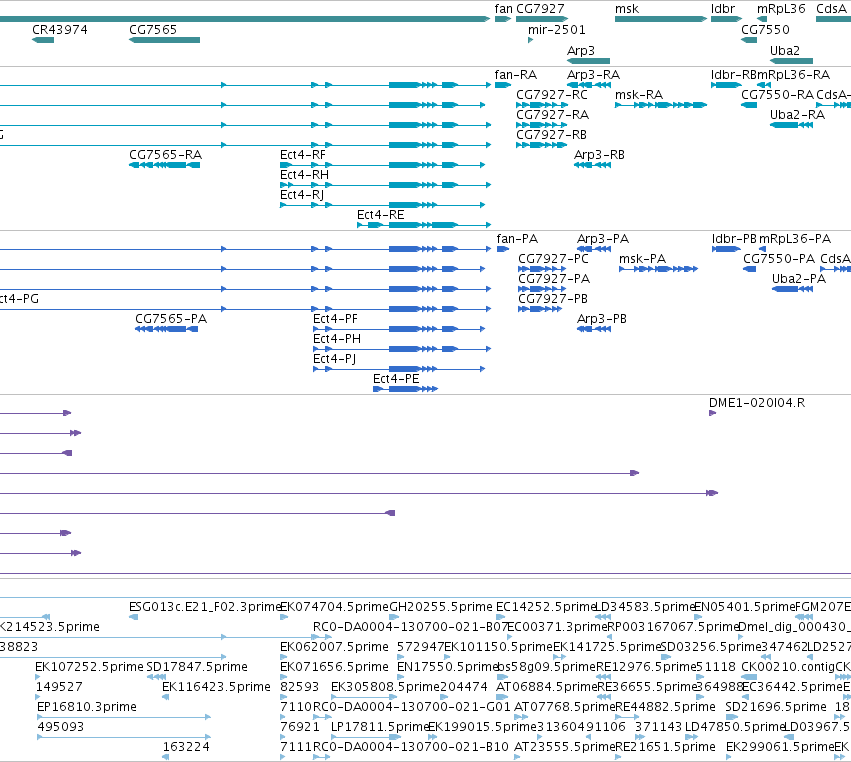Select the Ect4-RE transcript label
The width and height of the screenshot is (851, 762).
click(x=380, y=215)
